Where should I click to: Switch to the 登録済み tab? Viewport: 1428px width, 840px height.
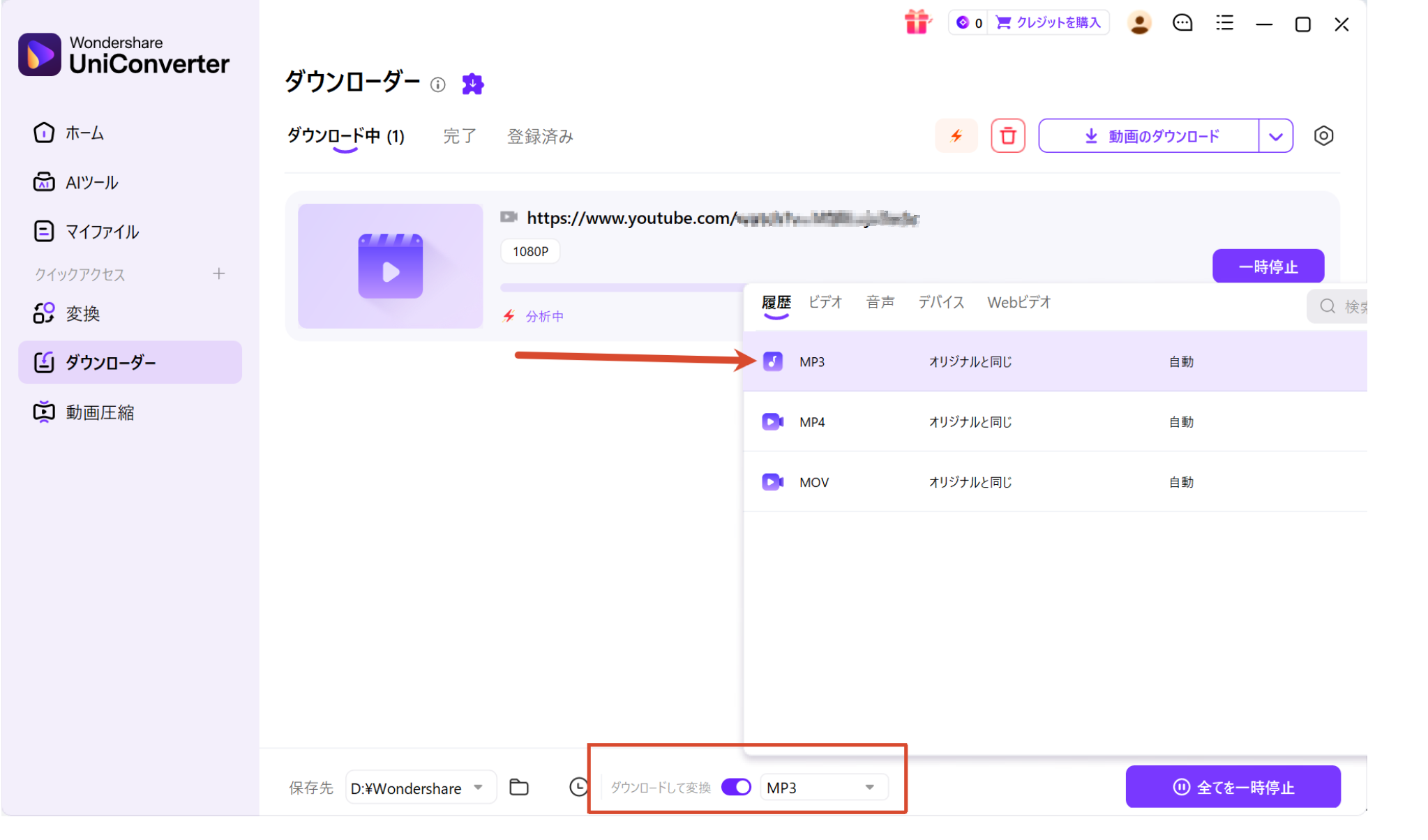click(540, 136)
